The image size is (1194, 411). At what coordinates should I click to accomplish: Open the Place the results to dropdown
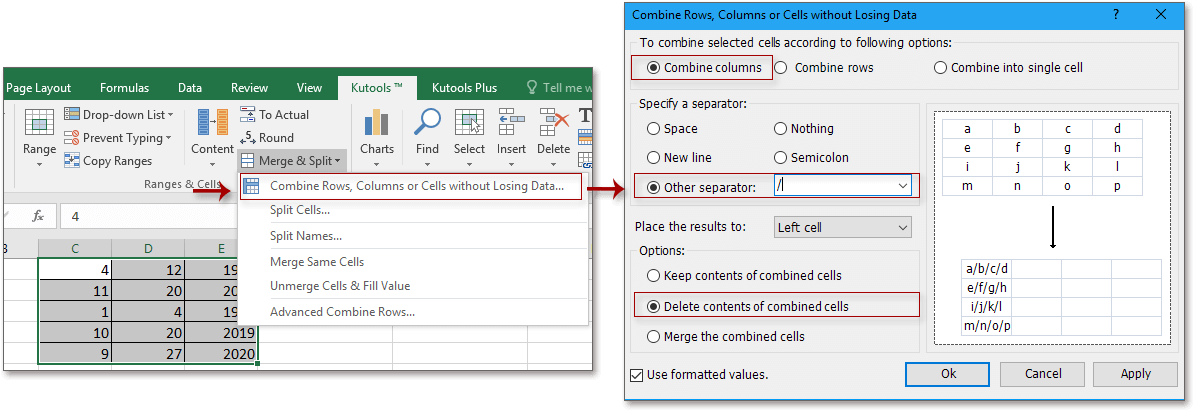902,228
